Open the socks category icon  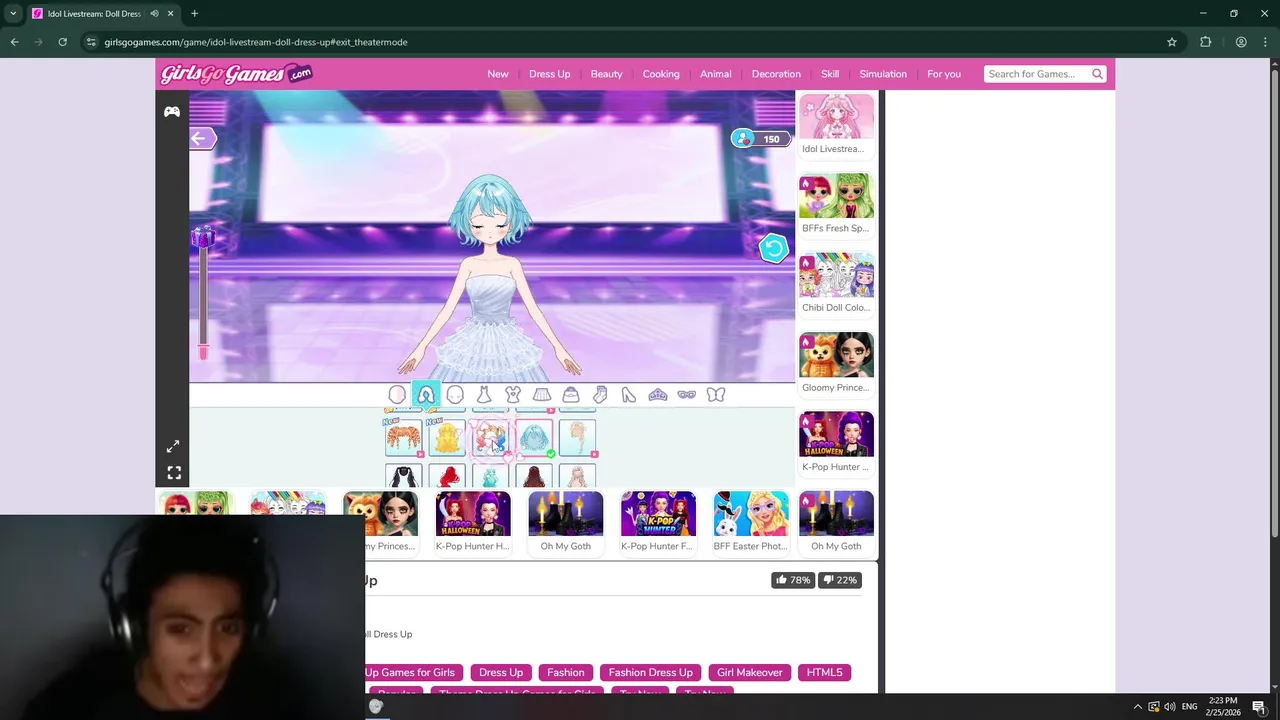600,395
